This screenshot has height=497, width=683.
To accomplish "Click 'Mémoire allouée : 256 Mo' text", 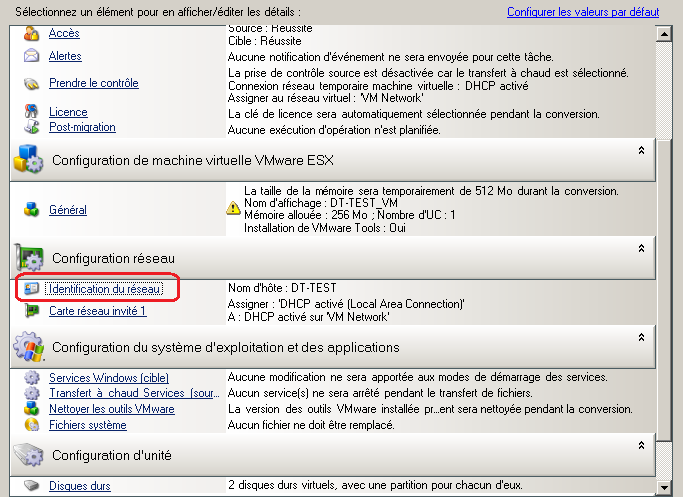I will click(306, 215).
